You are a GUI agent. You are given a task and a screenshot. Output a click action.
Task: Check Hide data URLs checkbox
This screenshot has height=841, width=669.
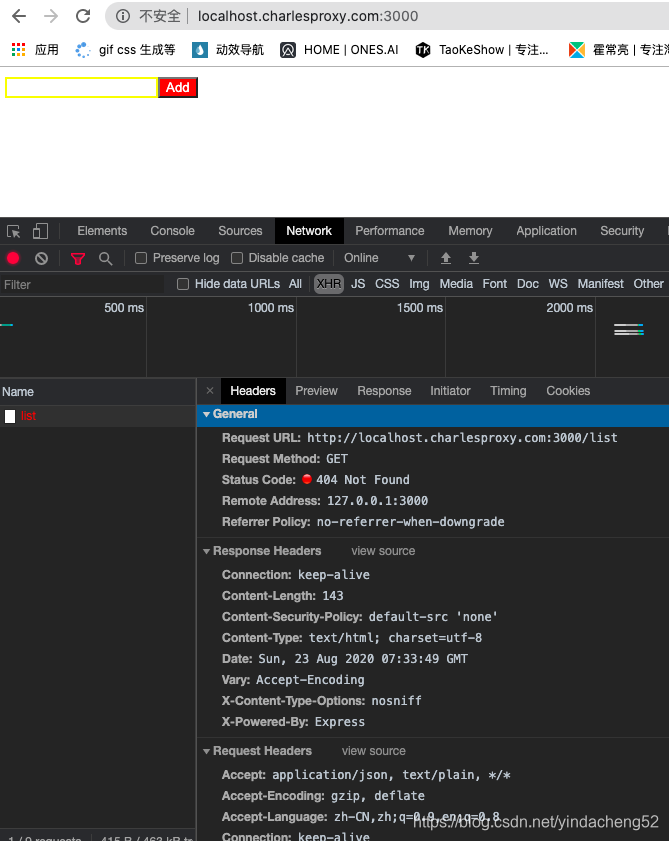183,284
